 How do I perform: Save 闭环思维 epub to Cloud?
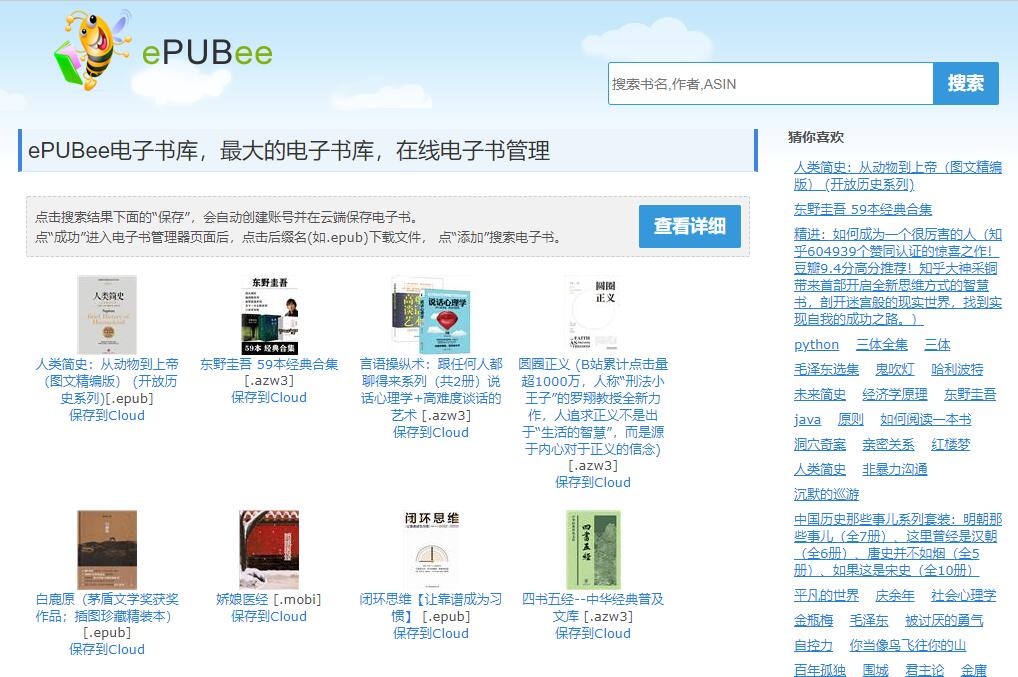[431, 633]
